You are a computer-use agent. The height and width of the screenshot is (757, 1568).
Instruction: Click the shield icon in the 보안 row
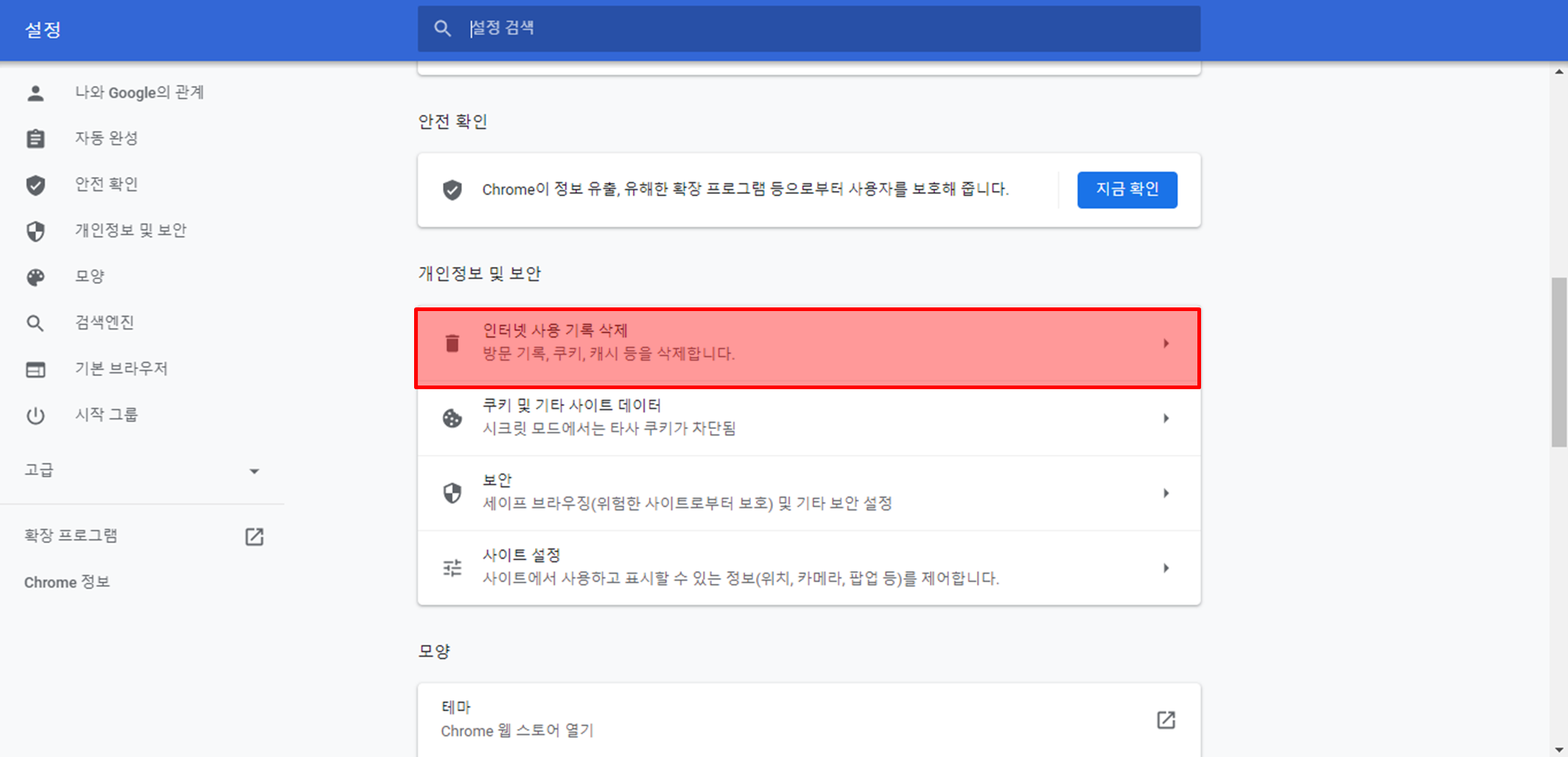(452, 493)
